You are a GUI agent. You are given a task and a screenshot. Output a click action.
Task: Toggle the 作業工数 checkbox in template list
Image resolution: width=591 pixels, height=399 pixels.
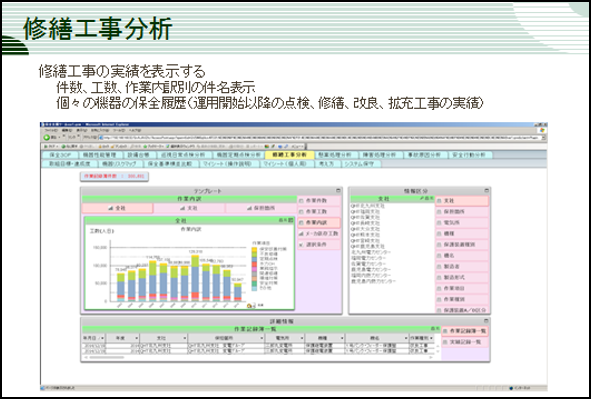(301, 212)
